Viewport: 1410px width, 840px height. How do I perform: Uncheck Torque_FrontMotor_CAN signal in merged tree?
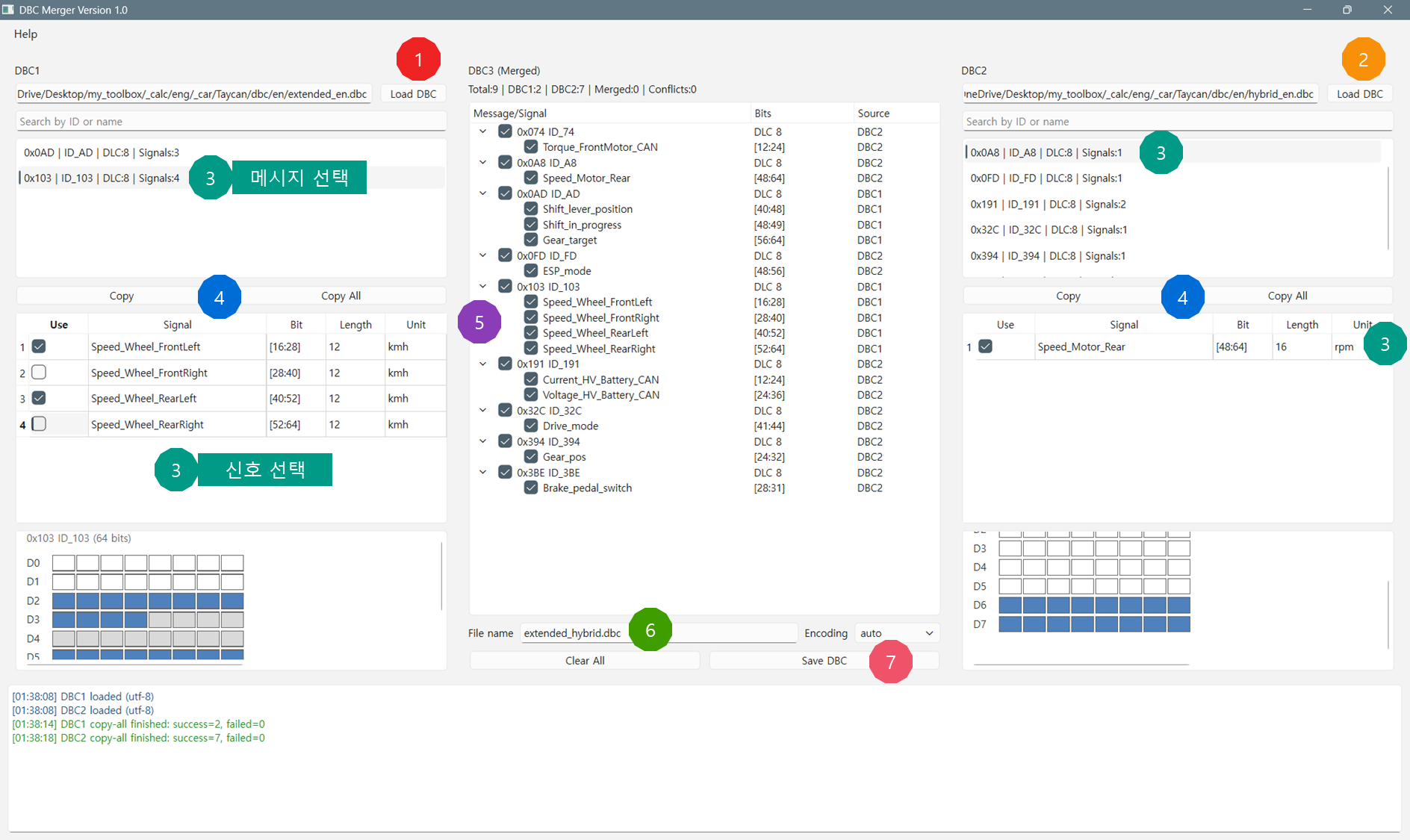pos(531,146)
